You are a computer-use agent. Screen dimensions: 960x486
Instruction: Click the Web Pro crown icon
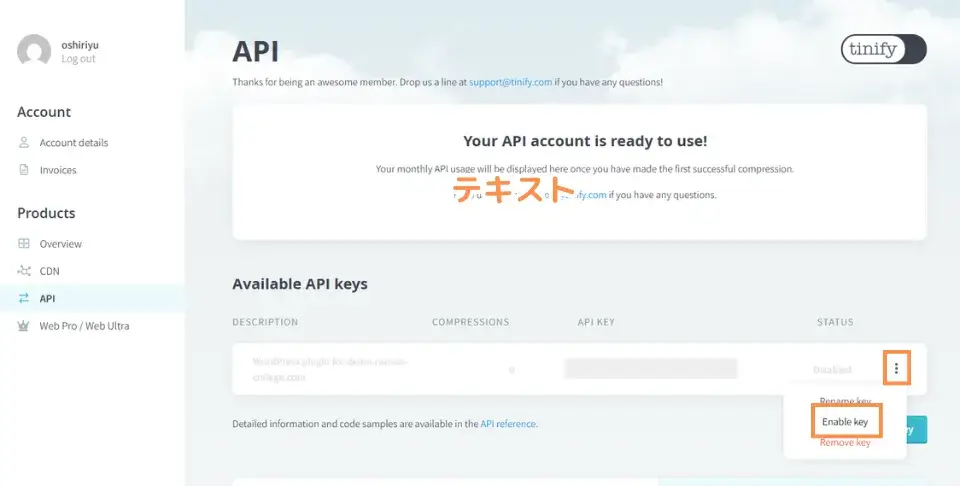pyautogui.click(x=24, y=326)
